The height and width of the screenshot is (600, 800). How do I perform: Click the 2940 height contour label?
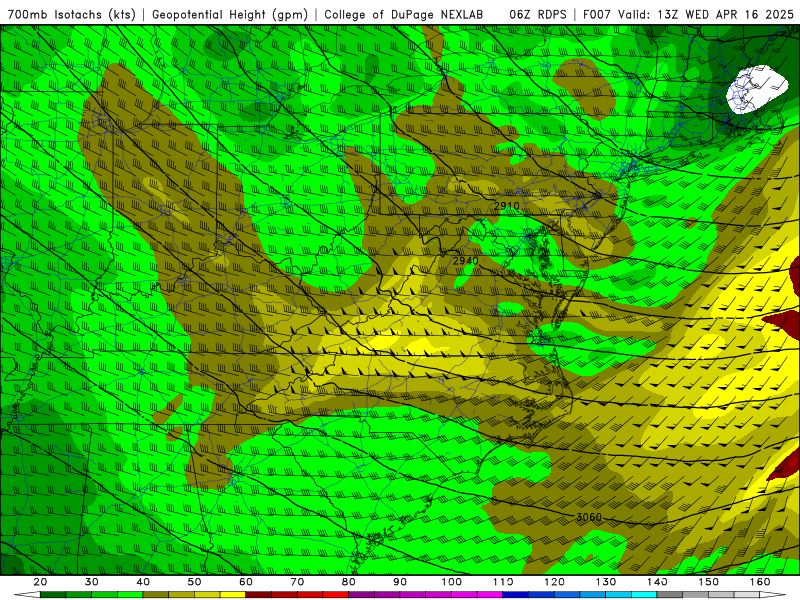(466, 261)
